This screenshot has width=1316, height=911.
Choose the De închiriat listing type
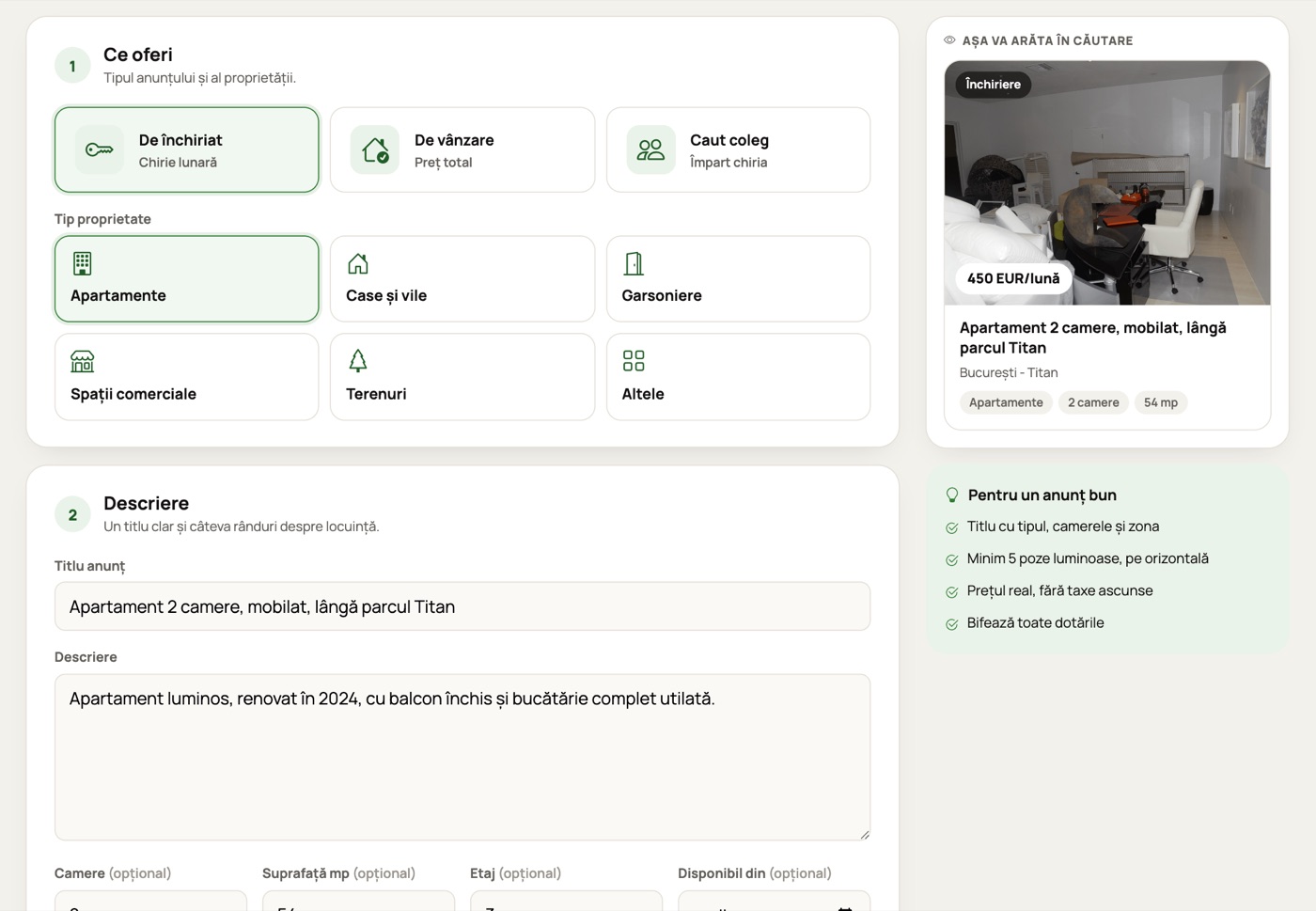tap(187, 149)
